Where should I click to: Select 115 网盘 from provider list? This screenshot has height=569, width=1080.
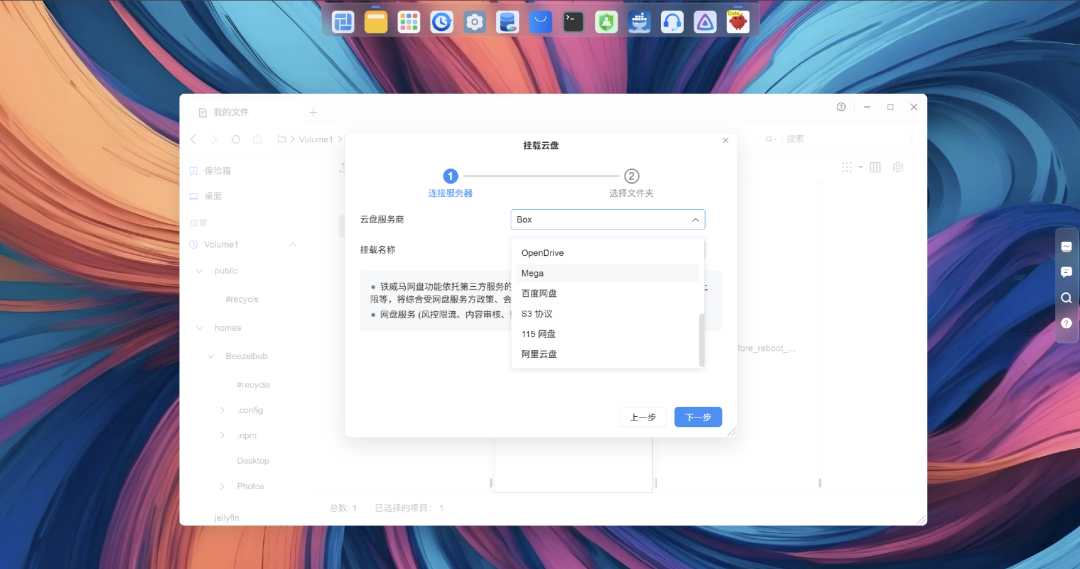coord(607,334)
